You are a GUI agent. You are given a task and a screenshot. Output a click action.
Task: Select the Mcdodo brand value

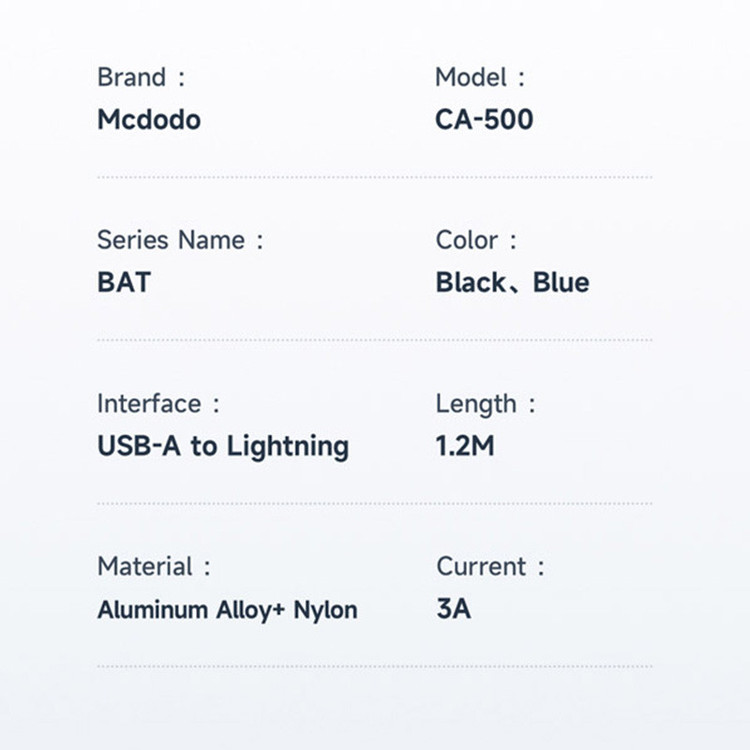coord(149,120)
